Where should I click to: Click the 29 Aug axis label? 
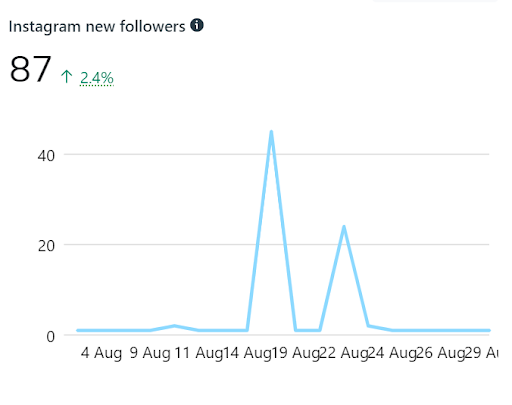coord(481,353)
